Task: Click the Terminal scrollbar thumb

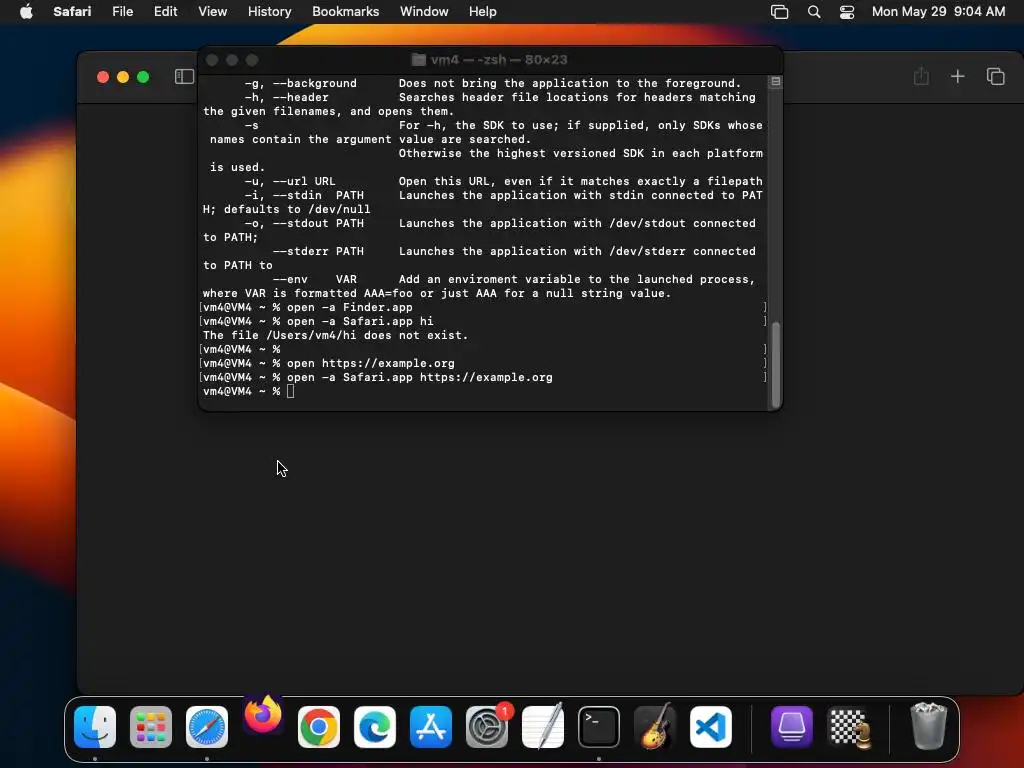Action: [776, 364]
